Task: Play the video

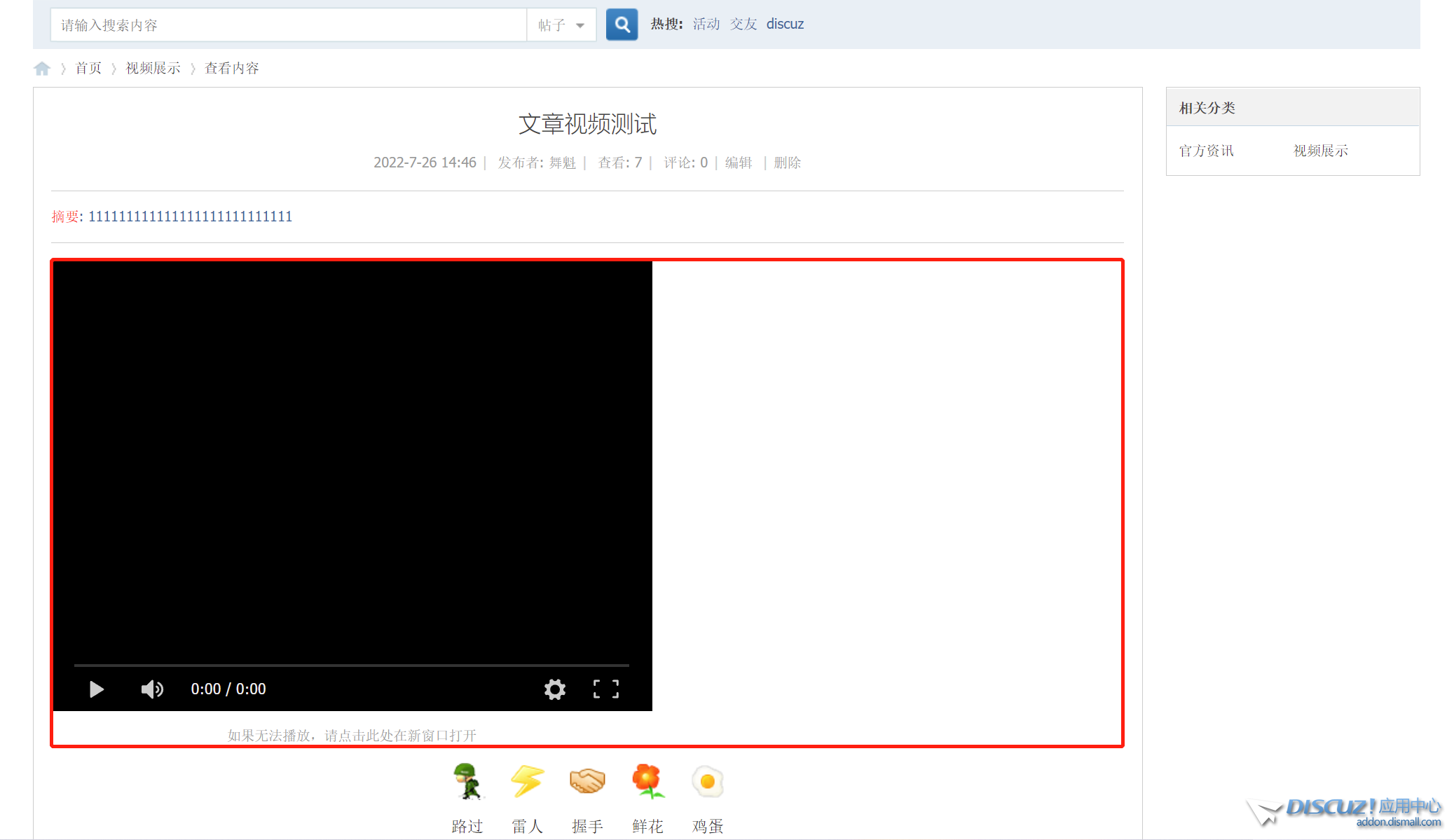Action: pos(97,689)
